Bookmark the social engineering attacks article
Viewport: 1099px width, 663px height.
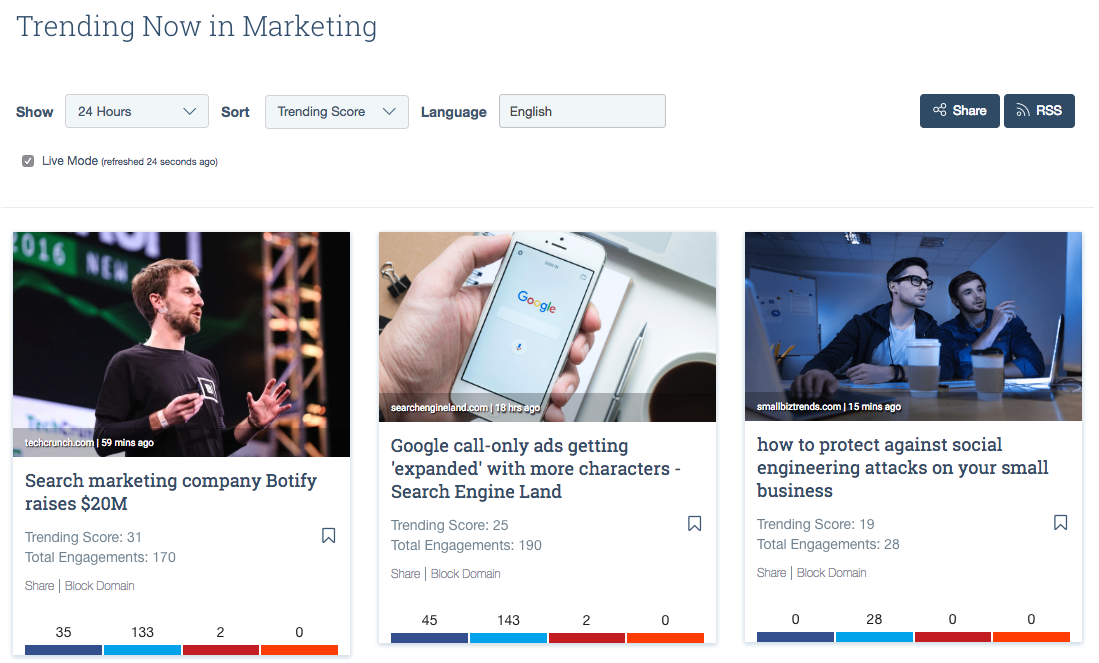pyautogui.click(x=1061, y=523)
